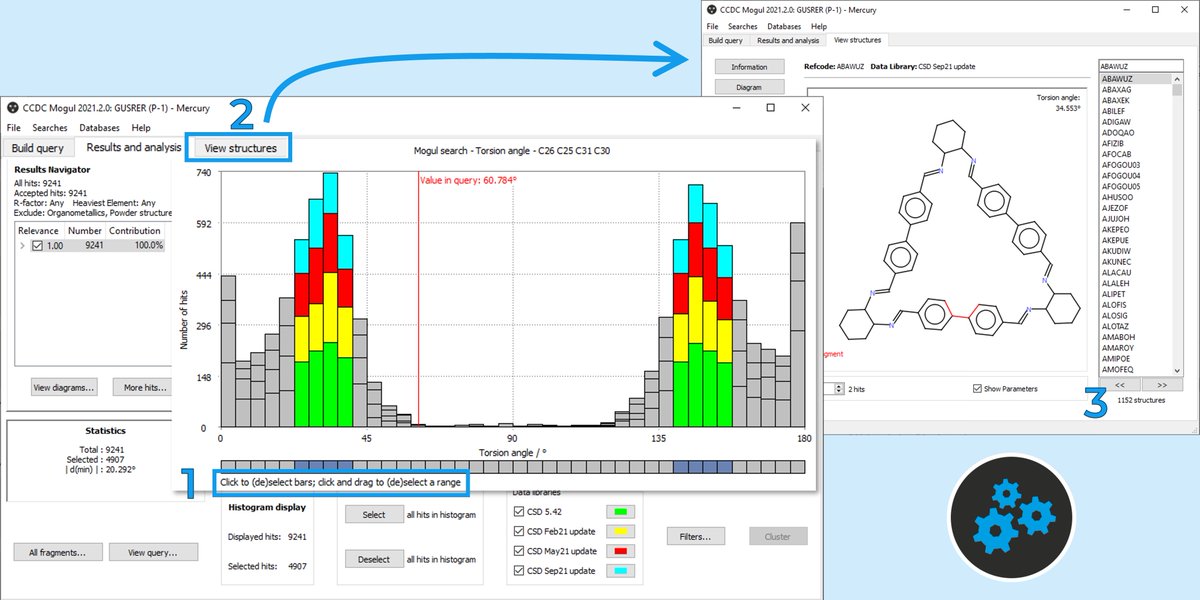Select View structures tab in back window
The width and height of the screenshot is (1200, 600).
857,41
